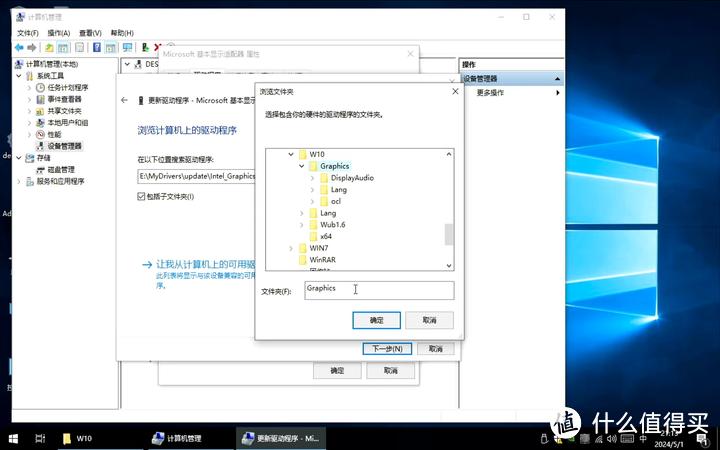Open the 查看(V) menu

tap(89, 32)
